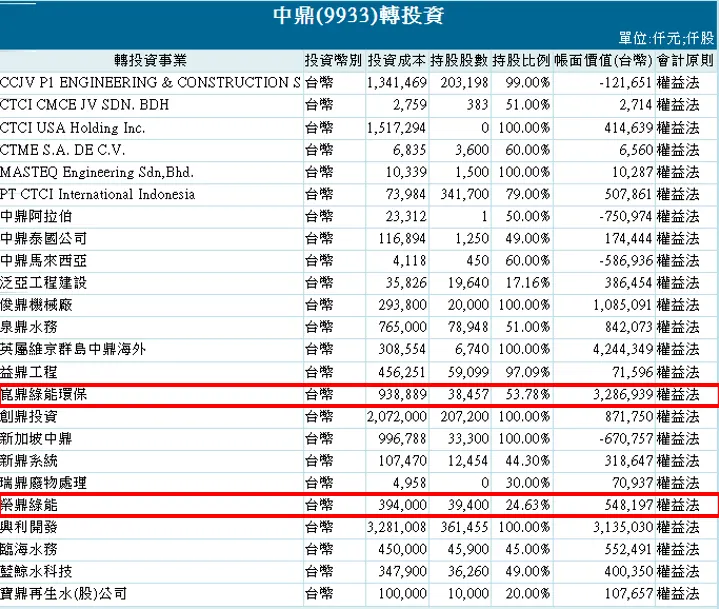Select the 榮鼎綠能 company name
The width and height of the screenshot is (719, 609).
click(x=29, y=505)
